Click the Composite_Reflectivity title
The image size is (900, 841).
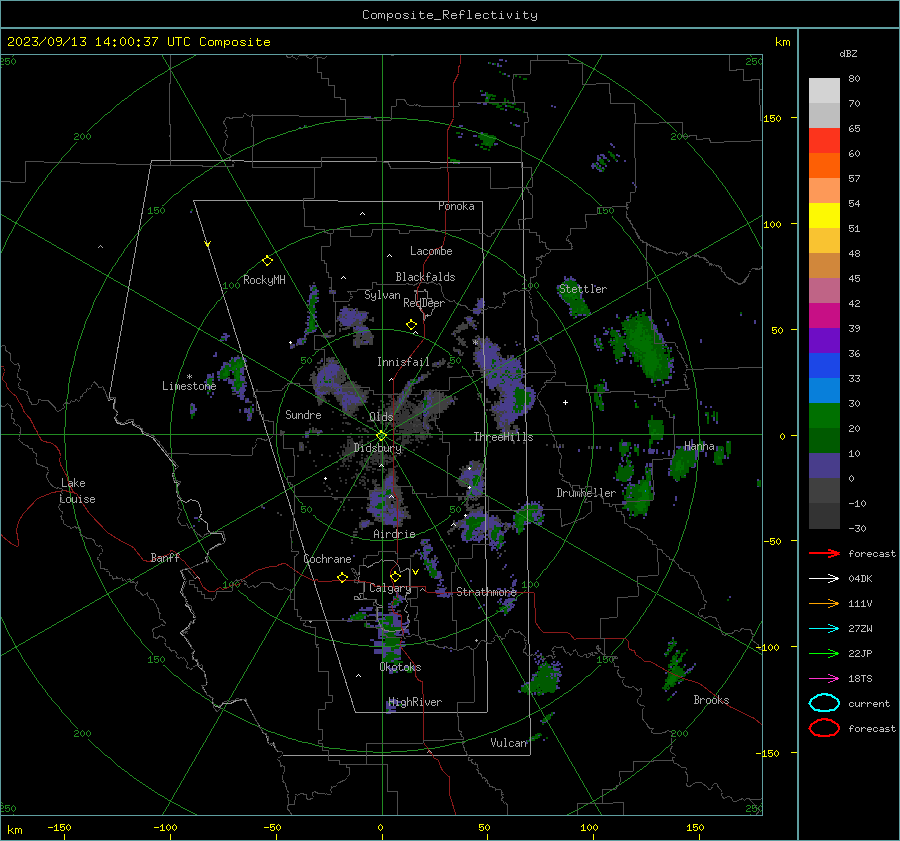(x=450, y=15)
